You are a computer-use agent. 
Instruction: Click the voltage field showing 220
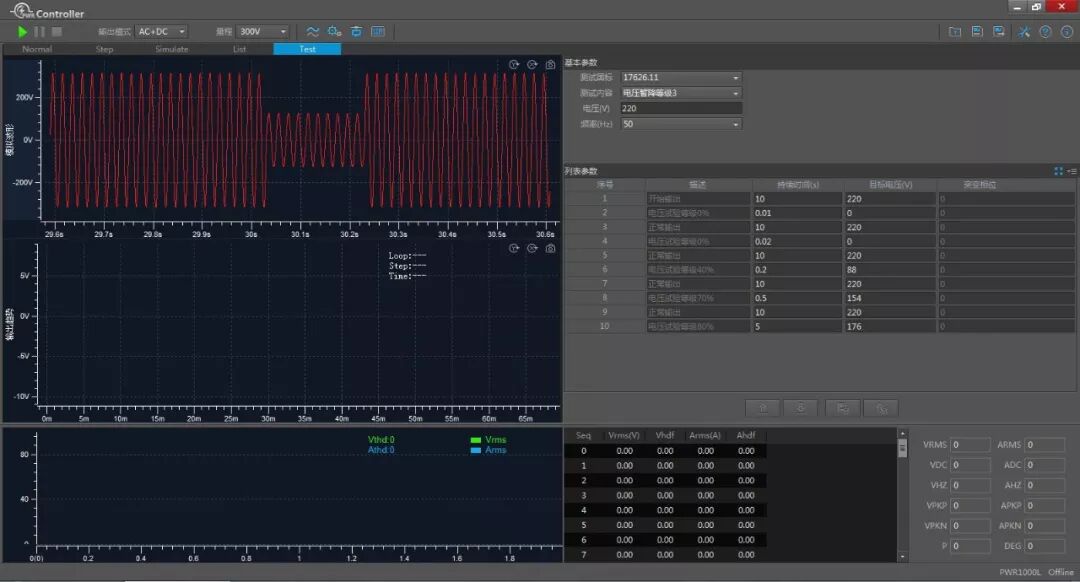(x=681, y=108)
